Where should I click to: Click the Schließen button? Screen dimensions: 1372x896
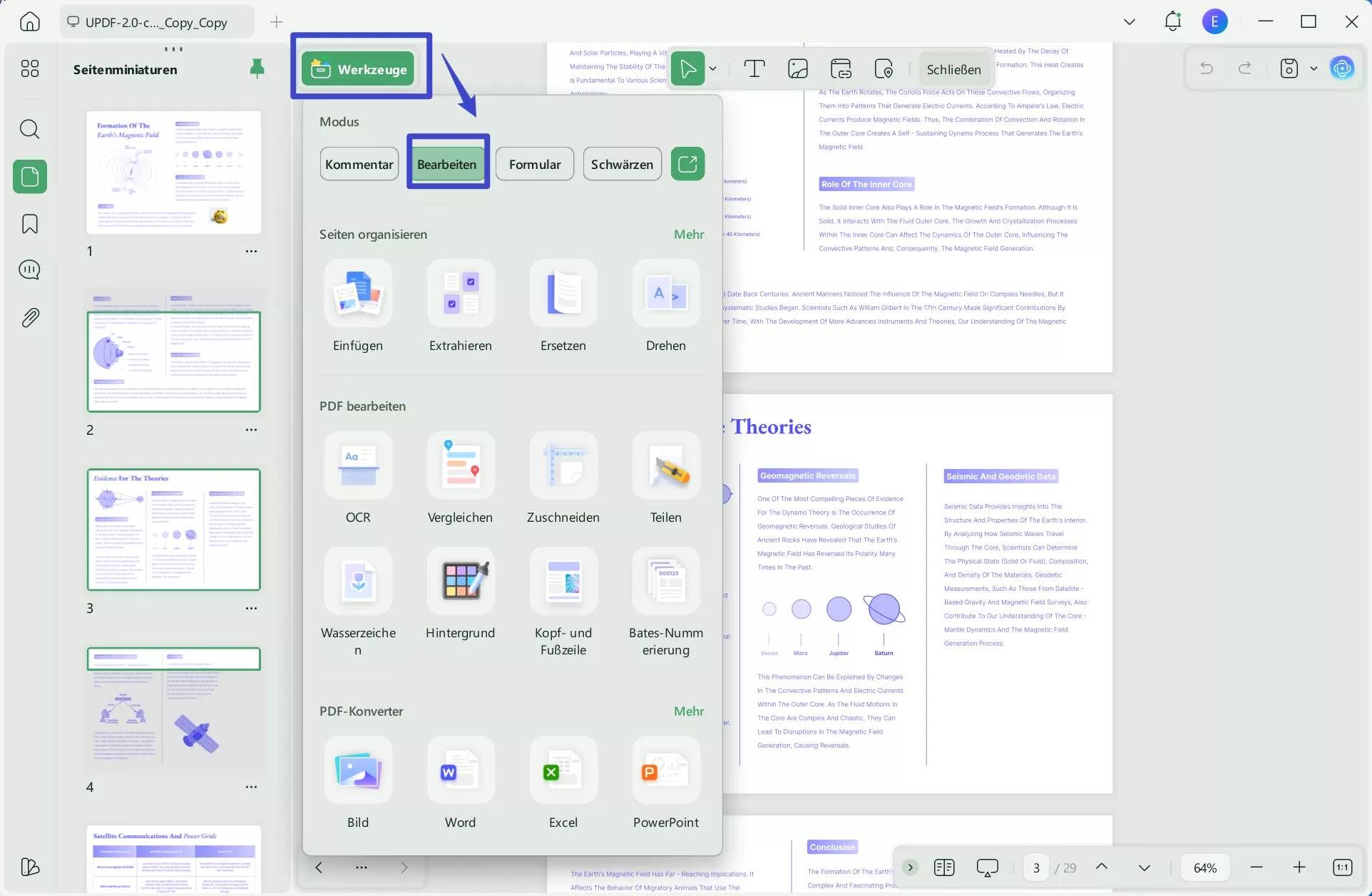tap(953, 68)
